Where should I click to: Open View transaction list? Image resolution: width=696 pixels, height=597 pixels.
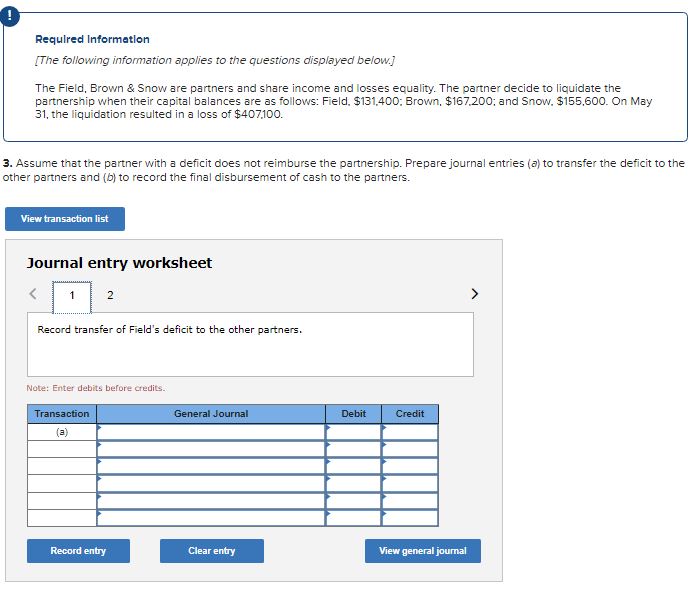point(65,219)
